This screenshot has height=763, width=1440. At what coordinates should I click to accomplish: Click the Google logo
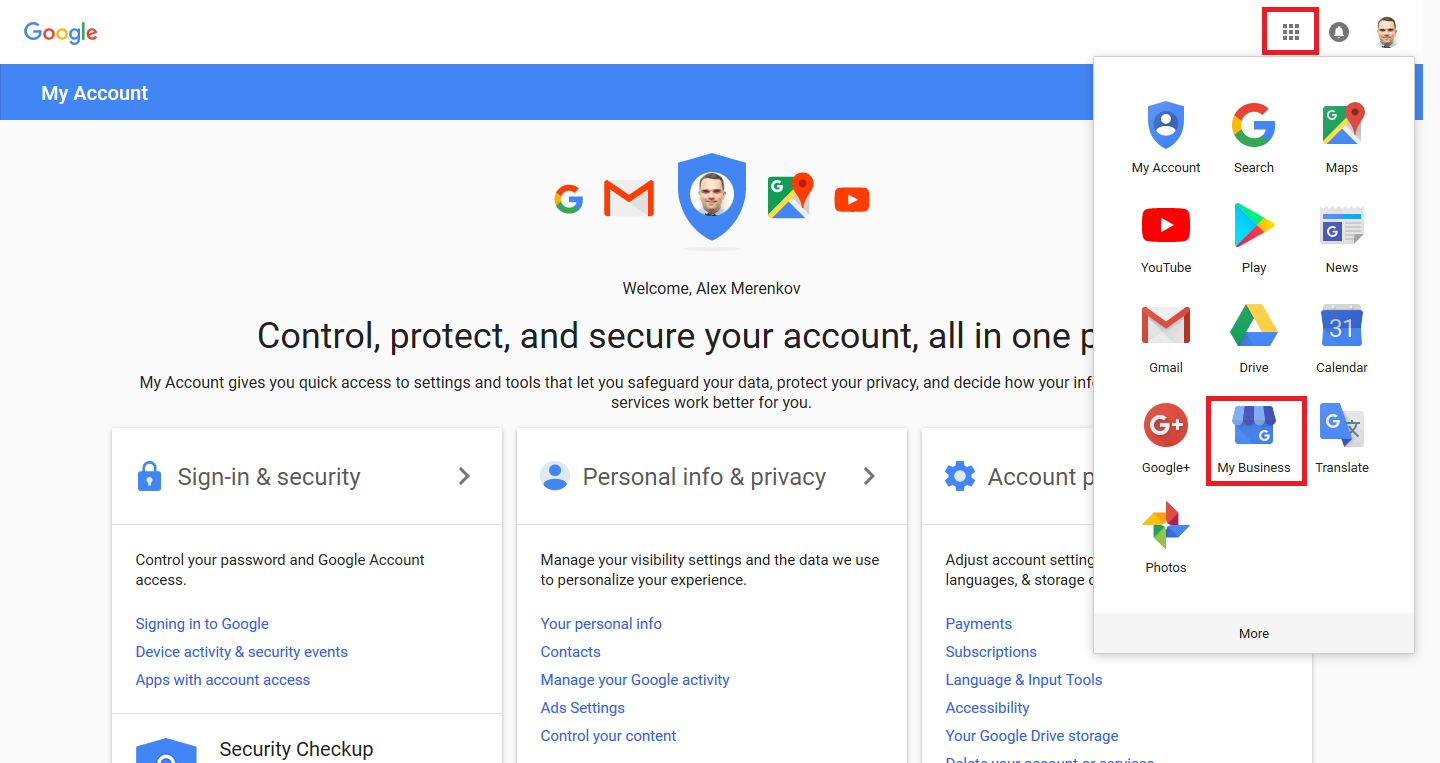point(61,33)
